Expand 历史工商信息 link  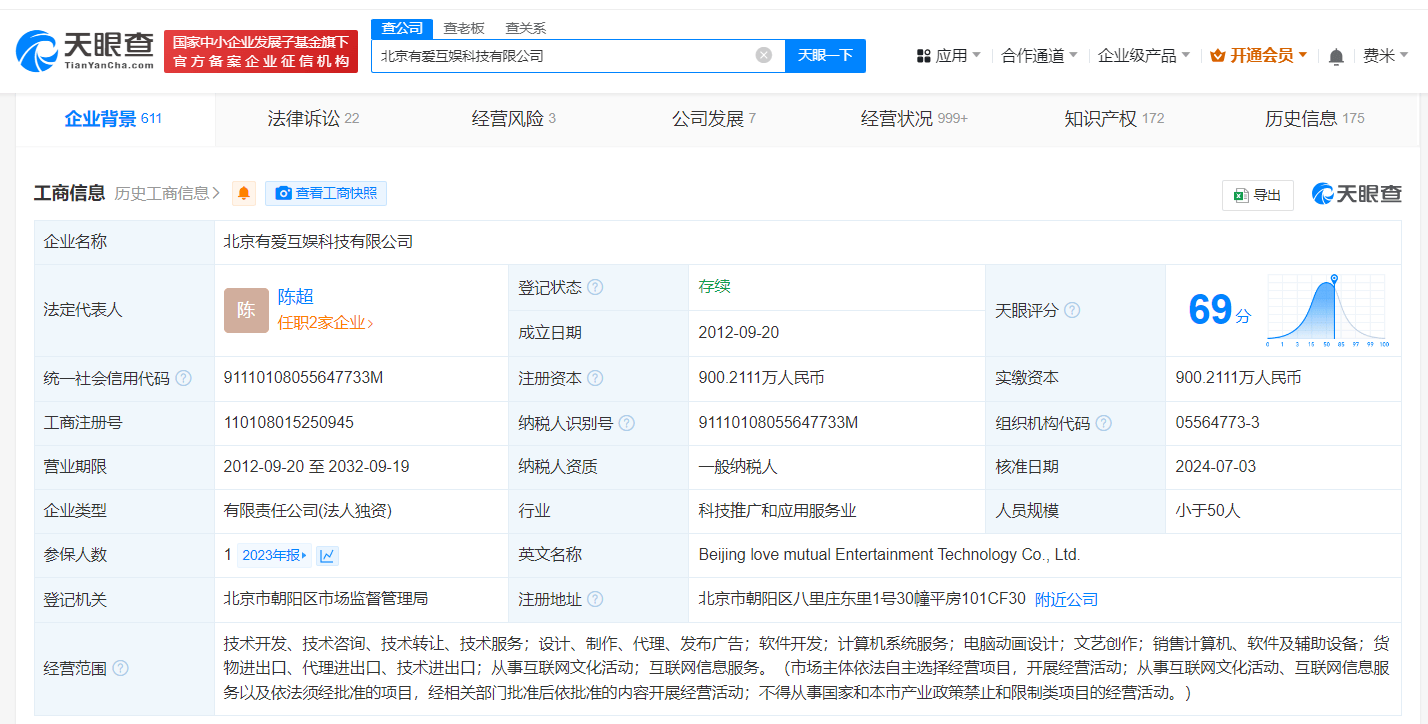167,193
